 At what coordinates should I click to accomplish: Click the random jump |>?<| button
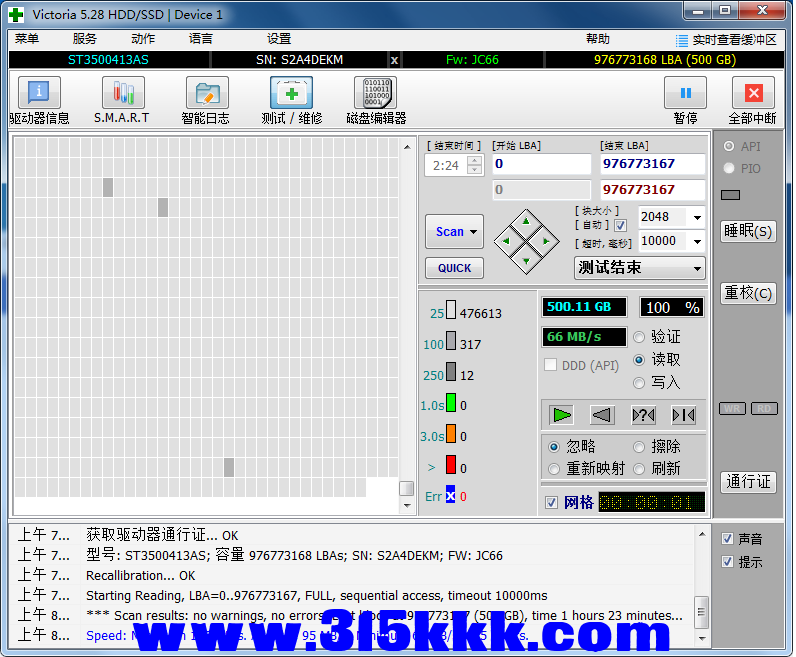[643, 415]
